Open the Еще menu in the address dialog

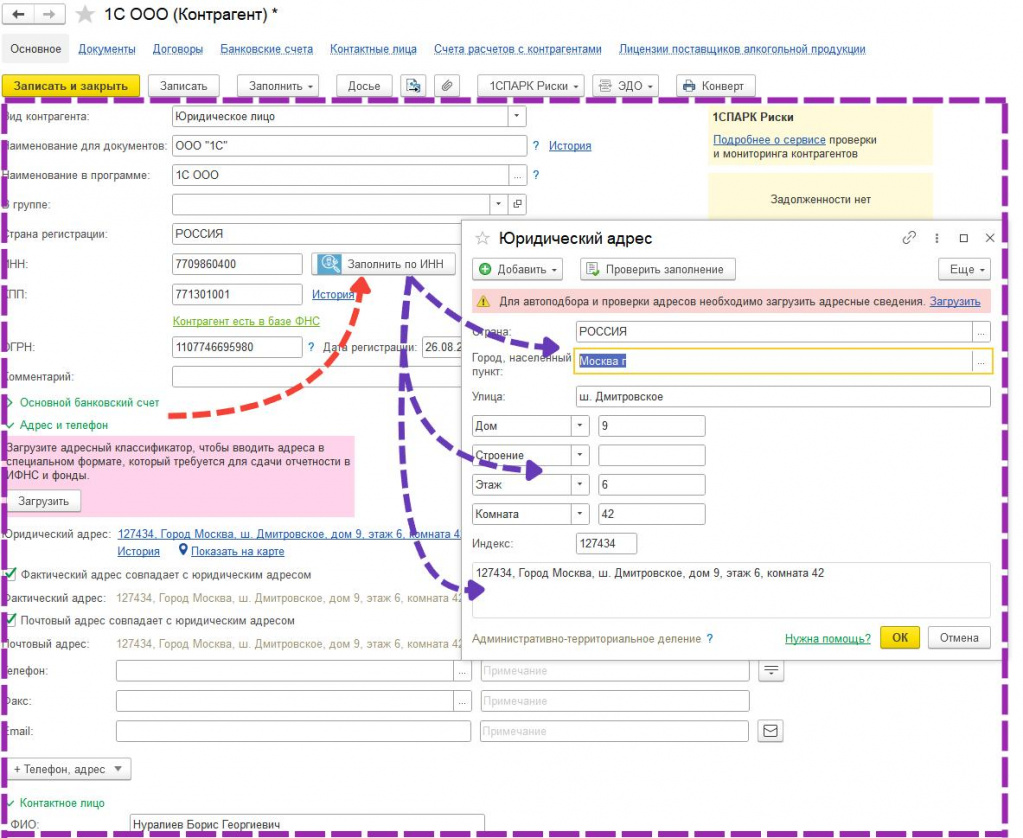point(964,269)
